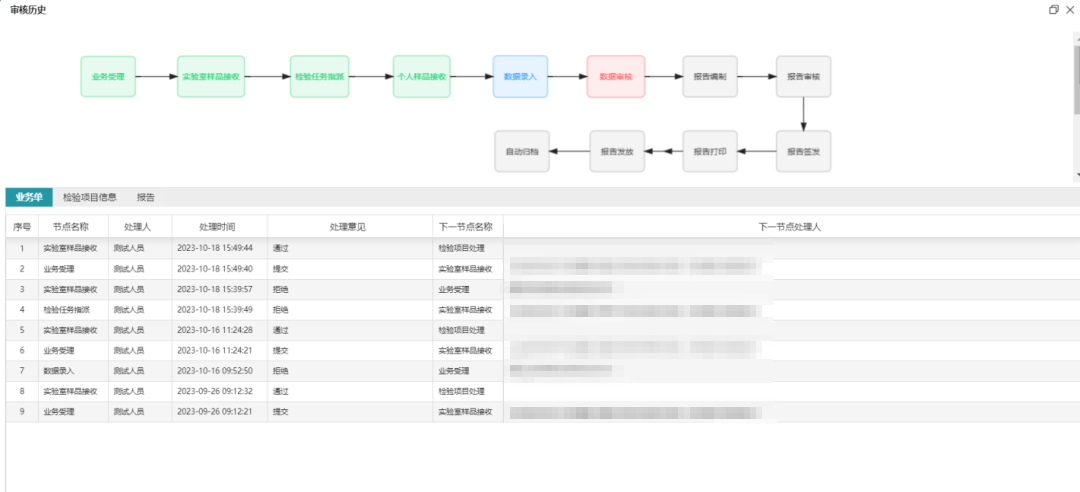Restore the 审核历史 window size
Screen dimensions: 1080x492
1053,9
